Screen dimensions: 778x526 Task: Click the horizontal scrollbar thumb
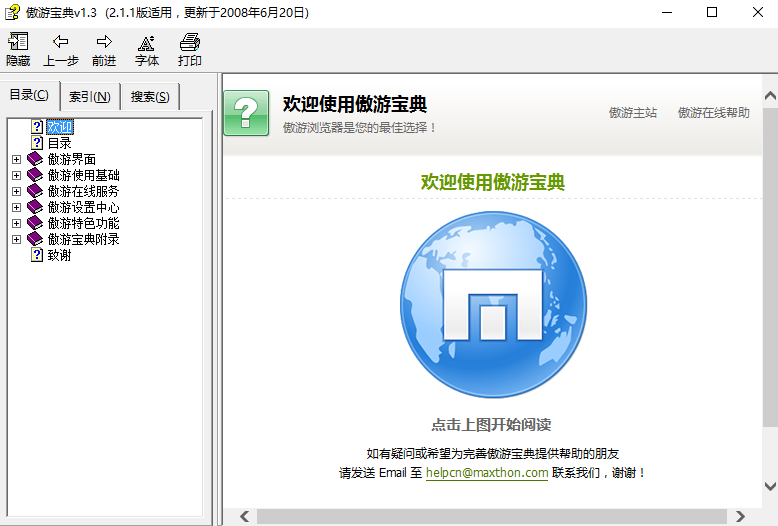(x=492, y=517)
